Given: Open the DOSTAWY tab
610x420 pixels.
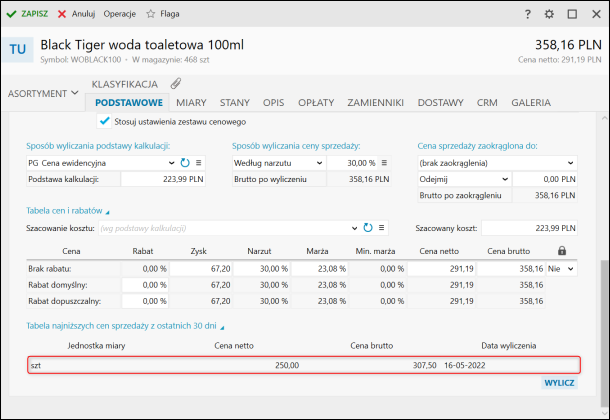Looking at the screenshot, I should point(440,103).
